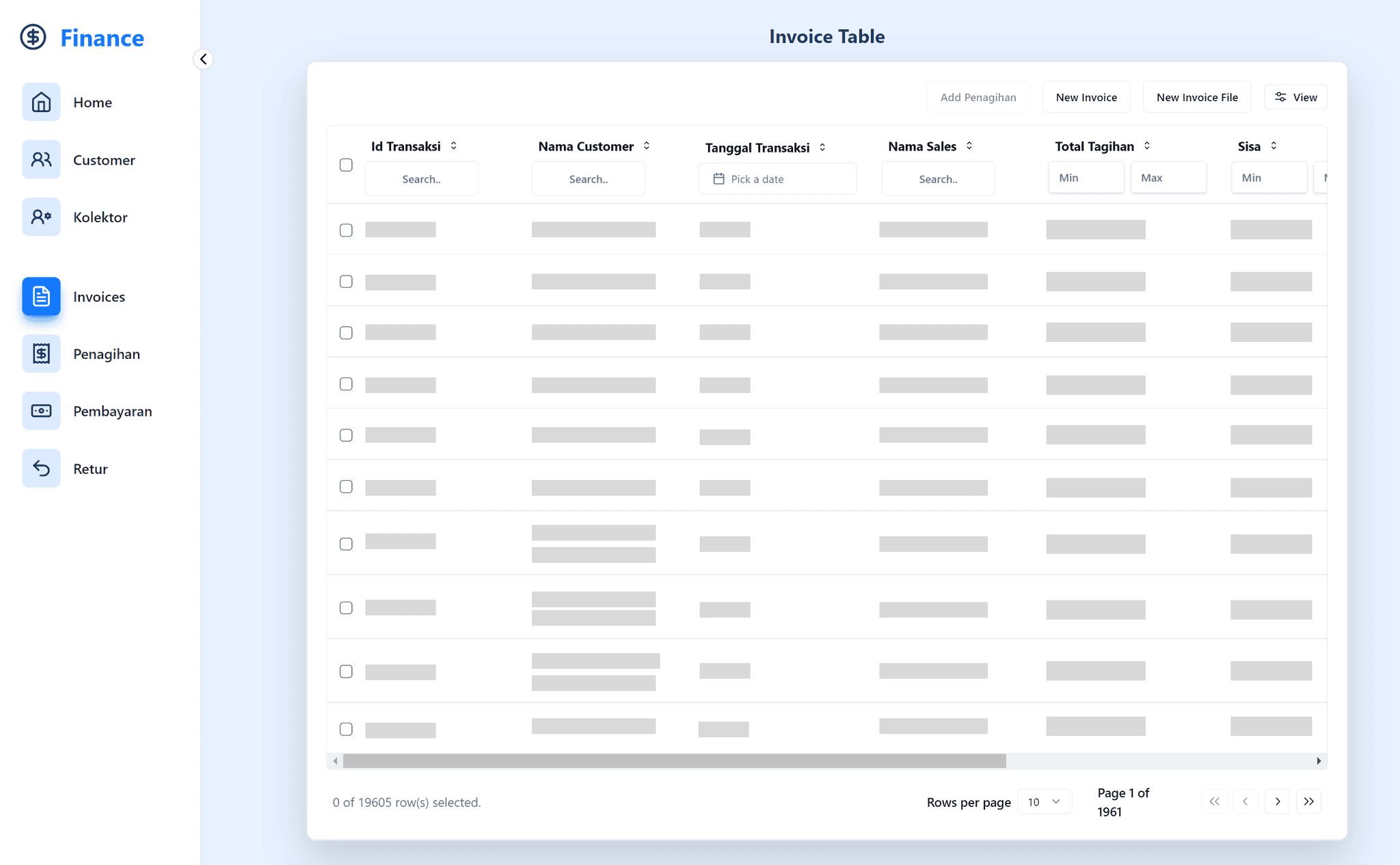
Task: Sort by Total Tagihan column
Action: coord(1146,146)
